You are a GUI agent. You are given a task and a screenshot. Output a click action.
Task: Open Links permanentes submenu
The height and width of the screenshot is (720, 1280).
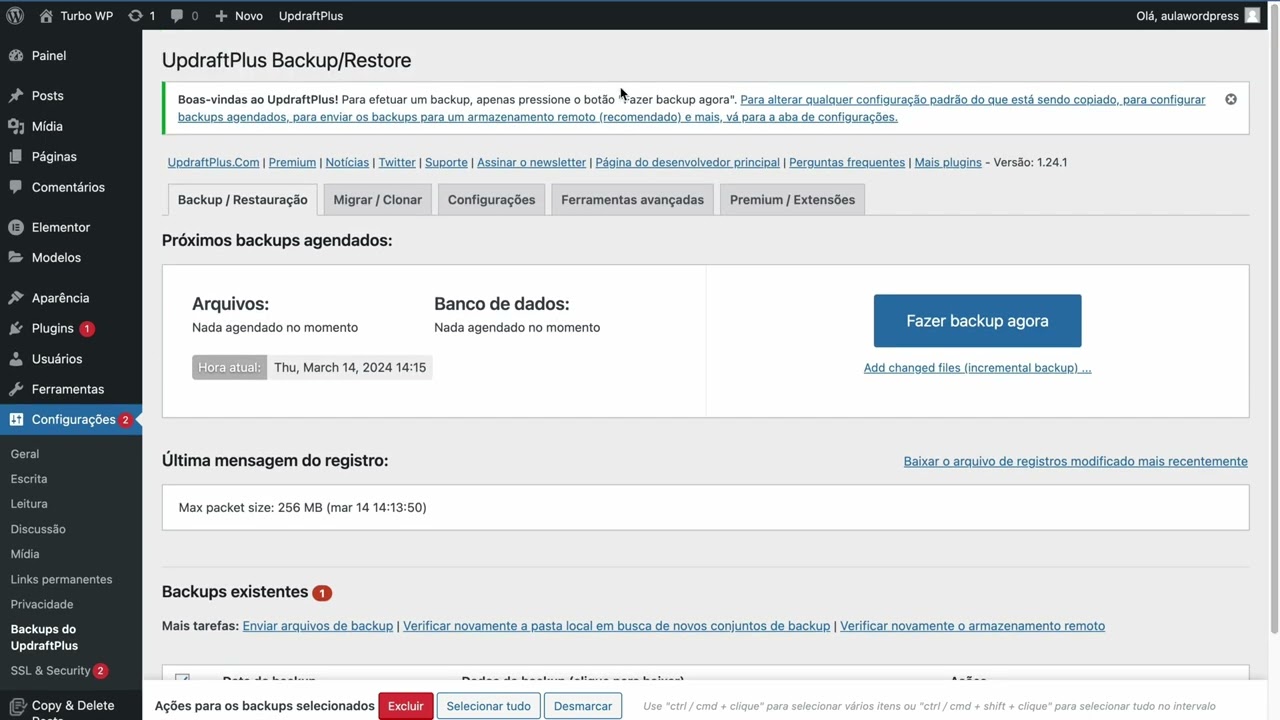tap(61, 579)
